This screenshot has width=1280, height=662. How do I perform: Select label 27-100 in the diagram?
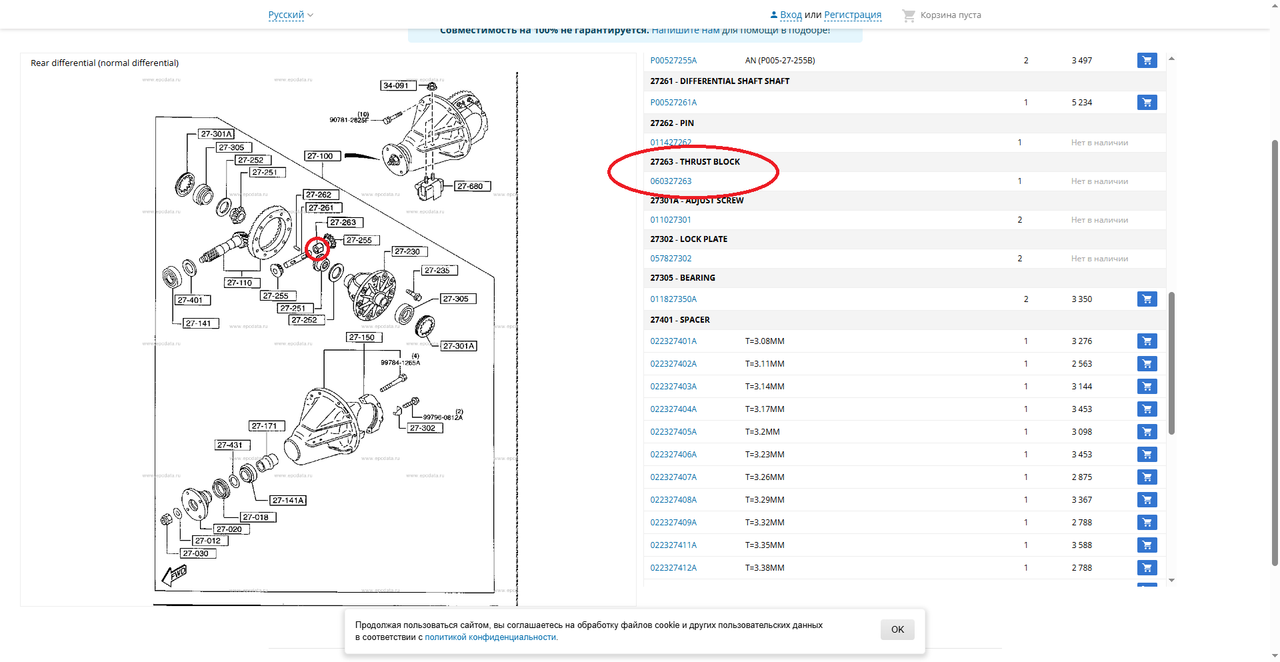[323, 156]
